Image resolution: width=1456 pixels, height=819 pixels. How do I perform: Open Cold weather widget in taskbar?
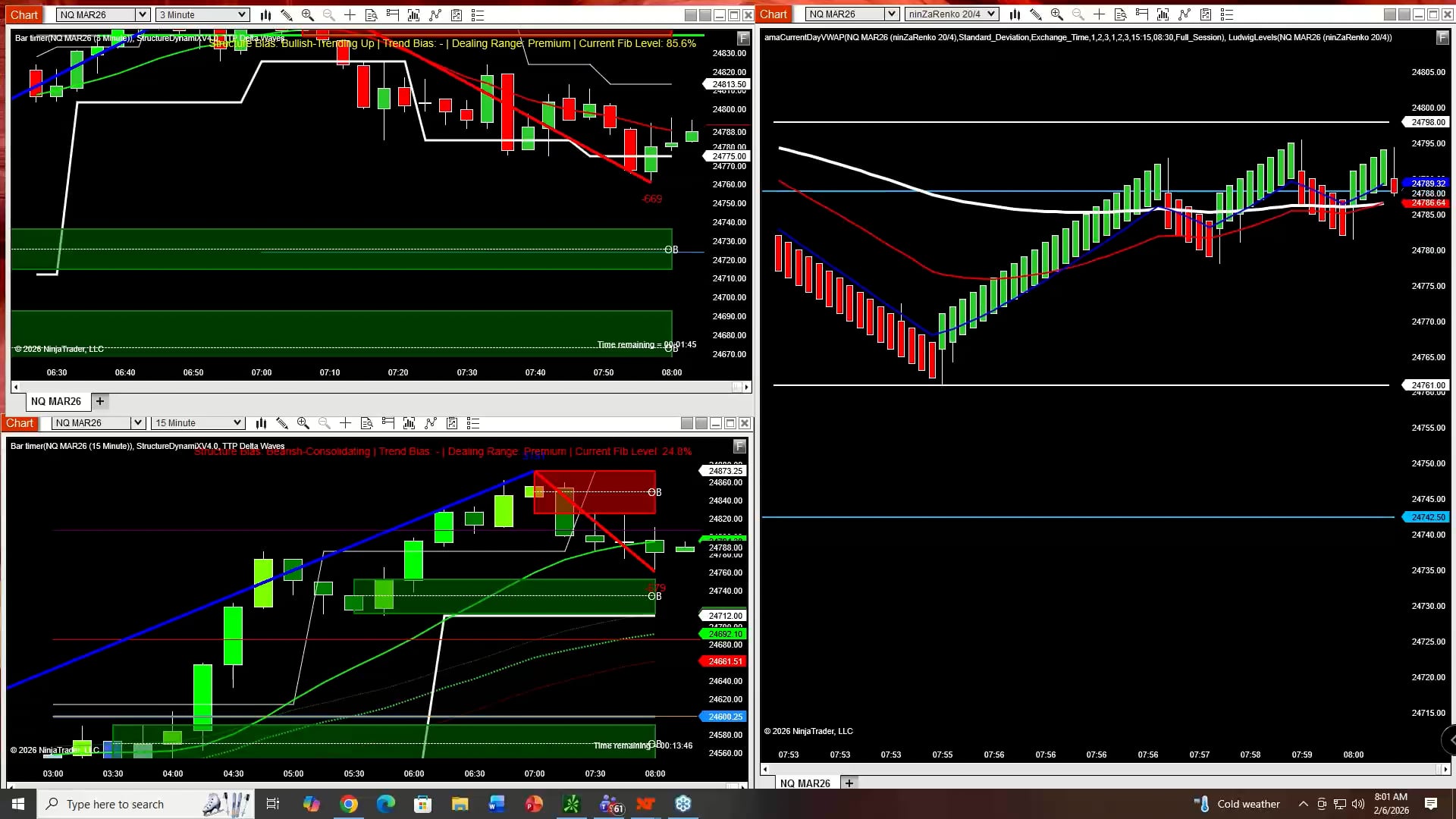1238,804
